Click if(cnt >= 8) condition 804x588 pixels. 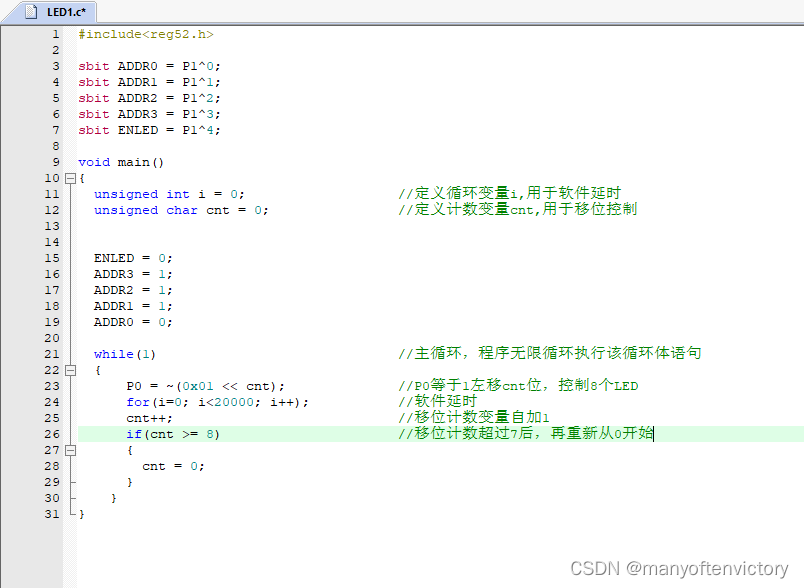173,434
